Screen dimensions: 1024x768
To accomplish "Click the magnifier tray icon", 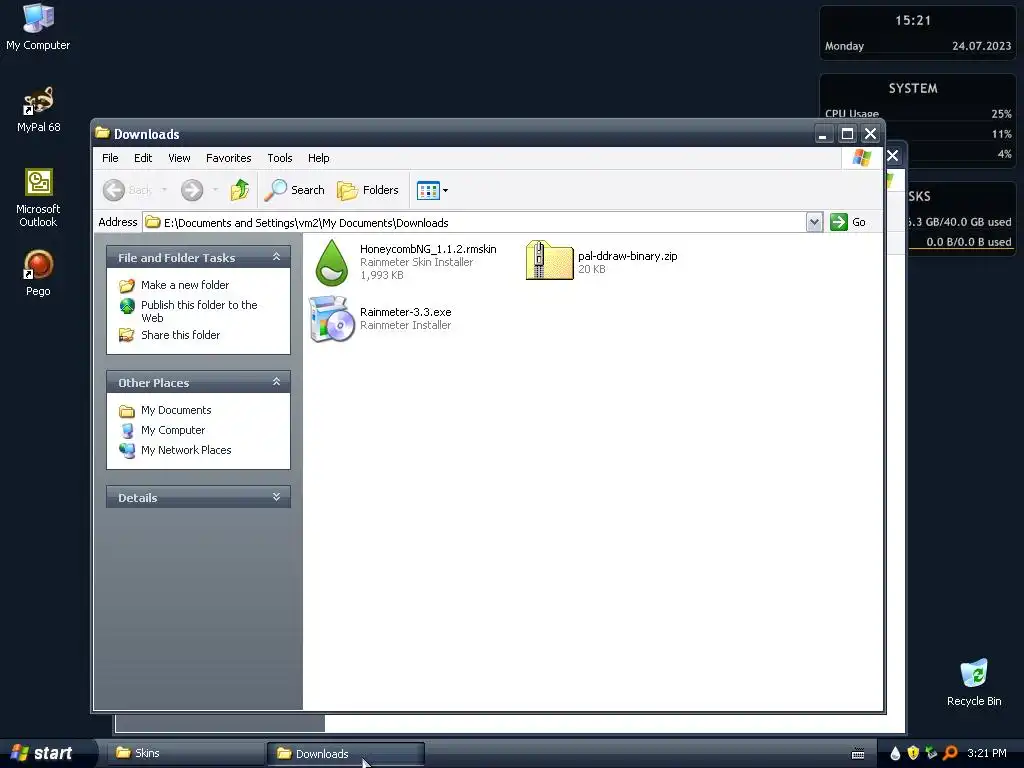I will pos(950,753).
